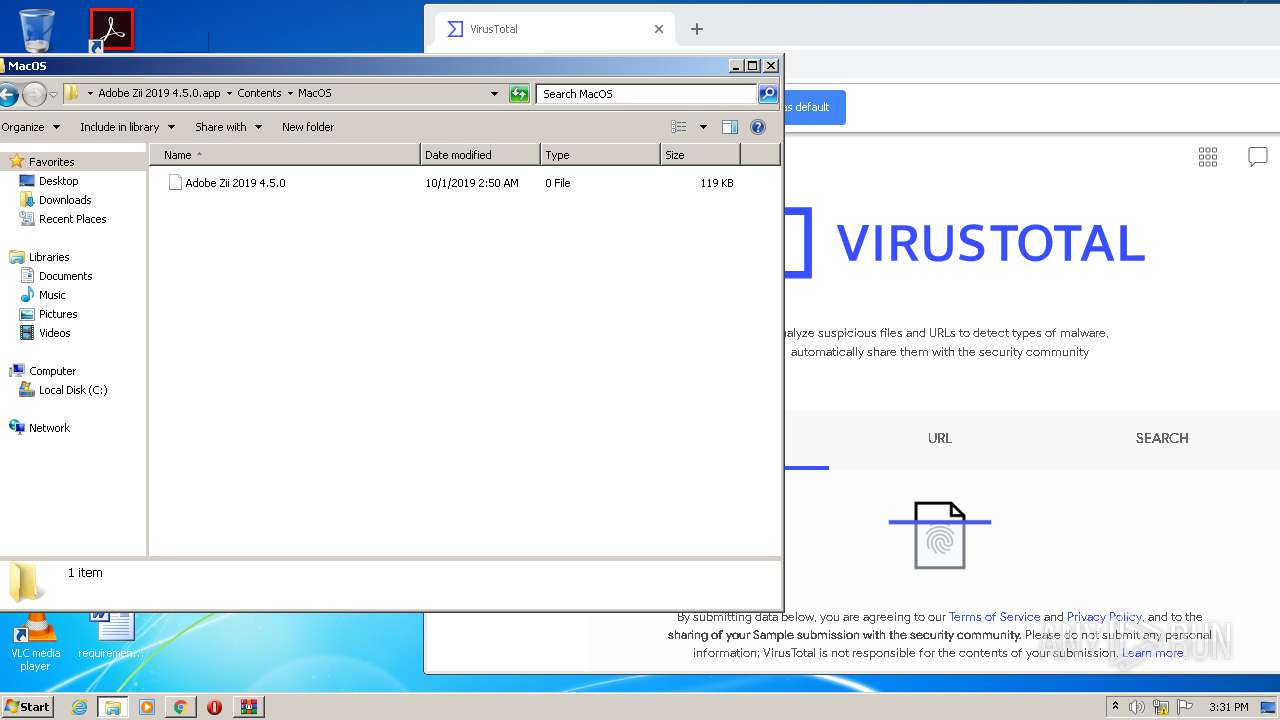This screenshot has height=720, width=1280.
Task: Open Videos library
Action: coord(55,333)
